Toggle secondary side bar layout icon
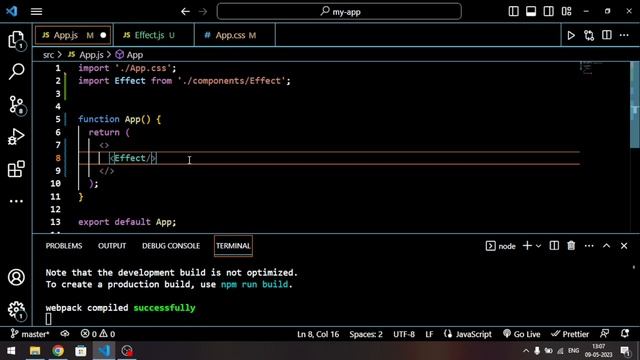 click(549, 11)
